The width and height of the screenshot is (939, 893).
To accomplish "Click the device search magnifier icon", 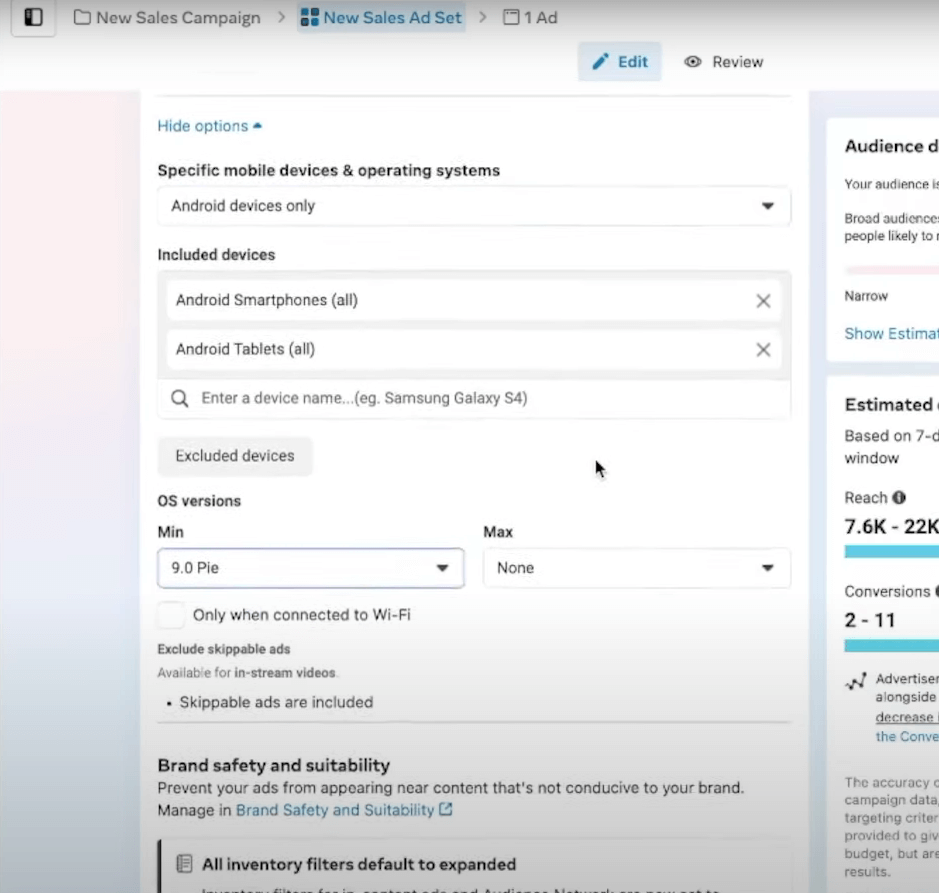I will pyautogui.click(x=180, y=399).
